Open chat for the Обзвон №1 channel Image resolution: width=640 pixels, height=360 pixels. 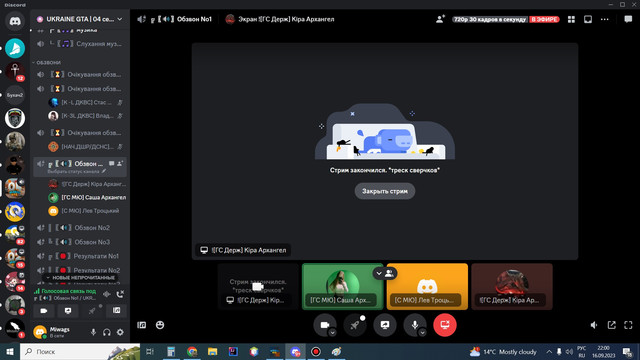111,164
